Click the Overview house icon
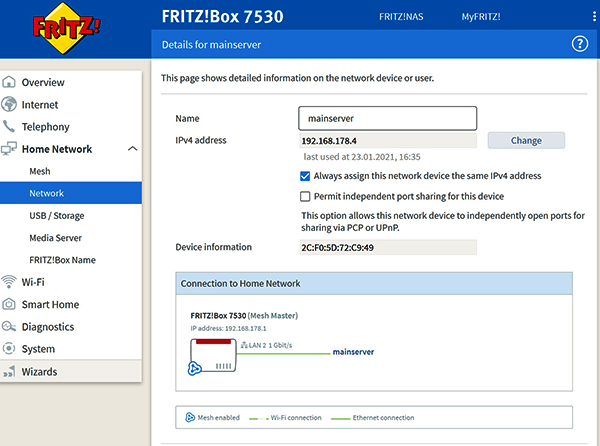600x446 pixels. (9, 82)
